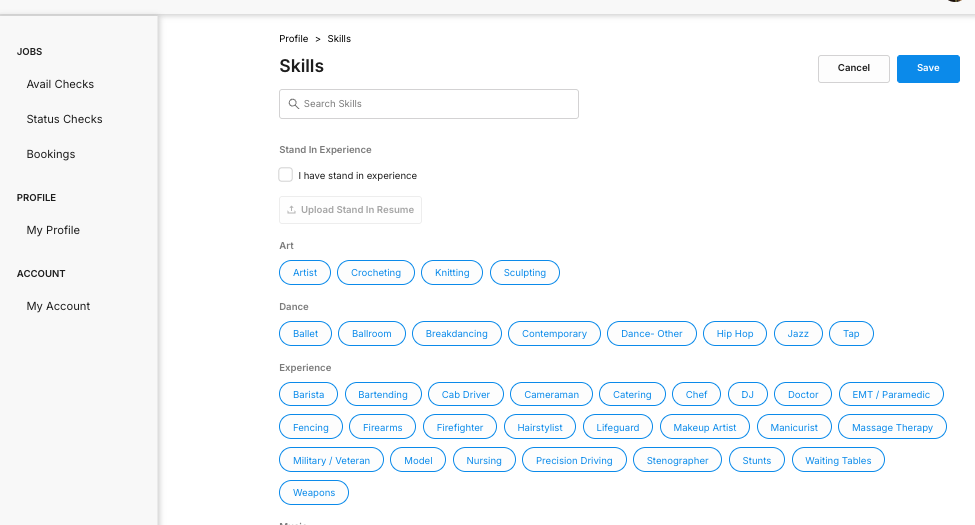
Task: Toggle the Crocheting skill tag
Action: 376,272
